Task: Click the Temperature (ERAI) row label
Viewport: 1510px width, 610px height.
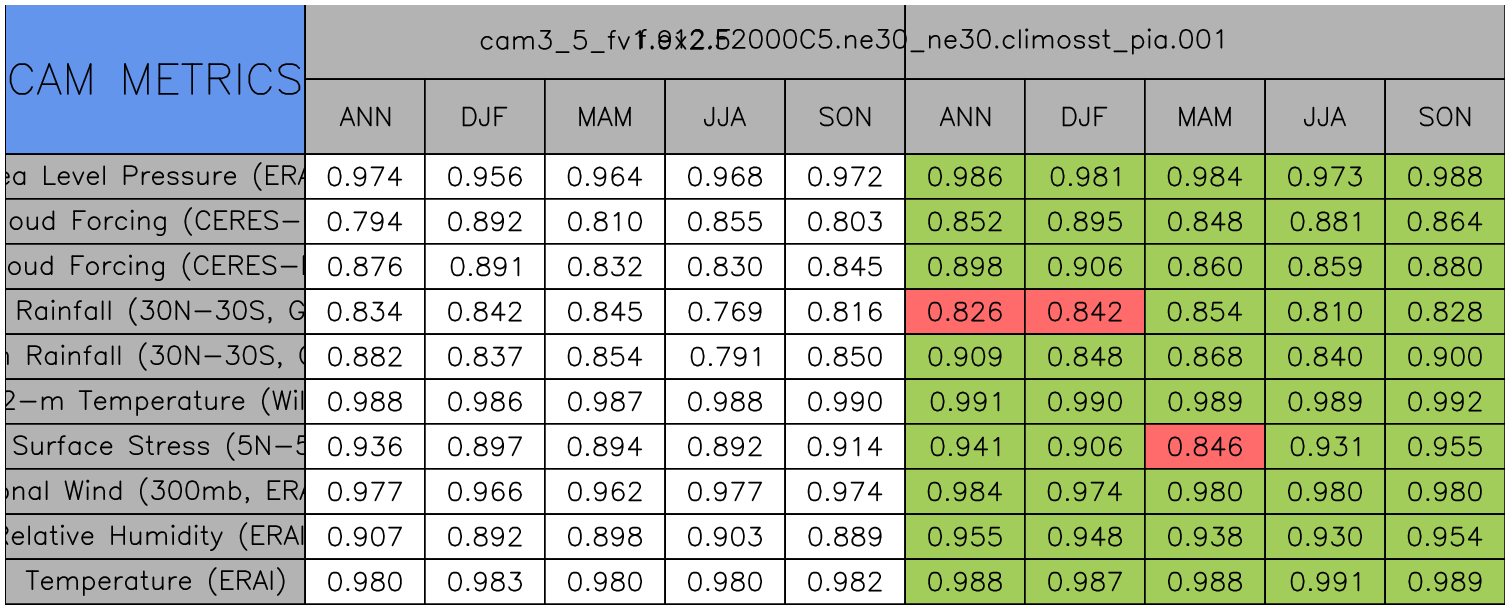Action: click(x=155, y=581)
